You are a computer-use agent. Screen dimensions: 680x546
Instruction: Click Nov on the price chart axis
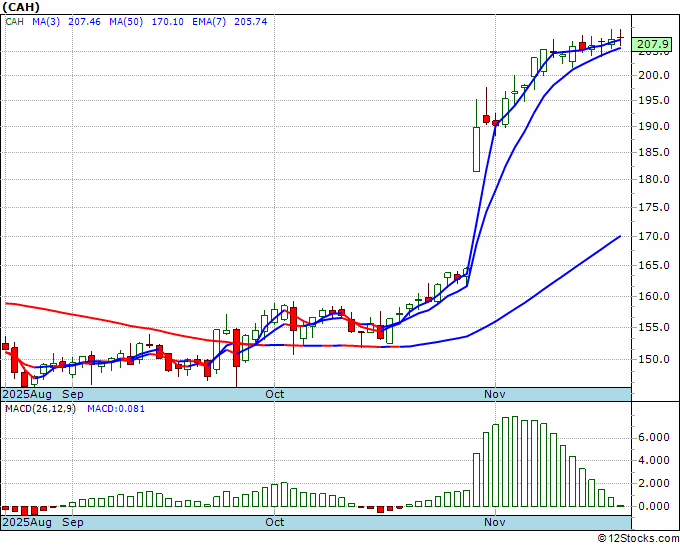click(x=495, y=395)
